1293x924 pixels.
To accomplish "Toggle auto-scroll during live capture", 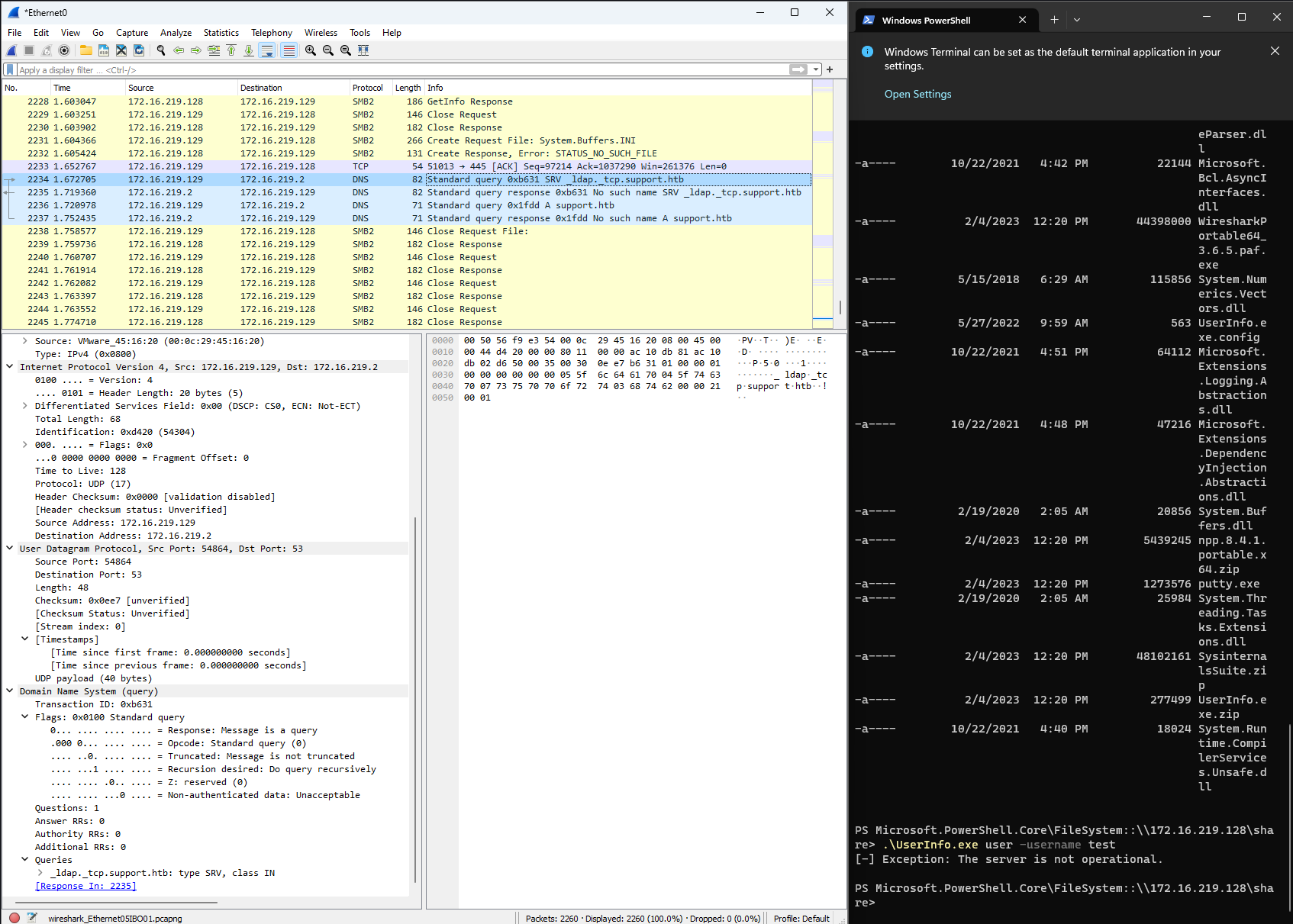I will (x=266, y=50).
